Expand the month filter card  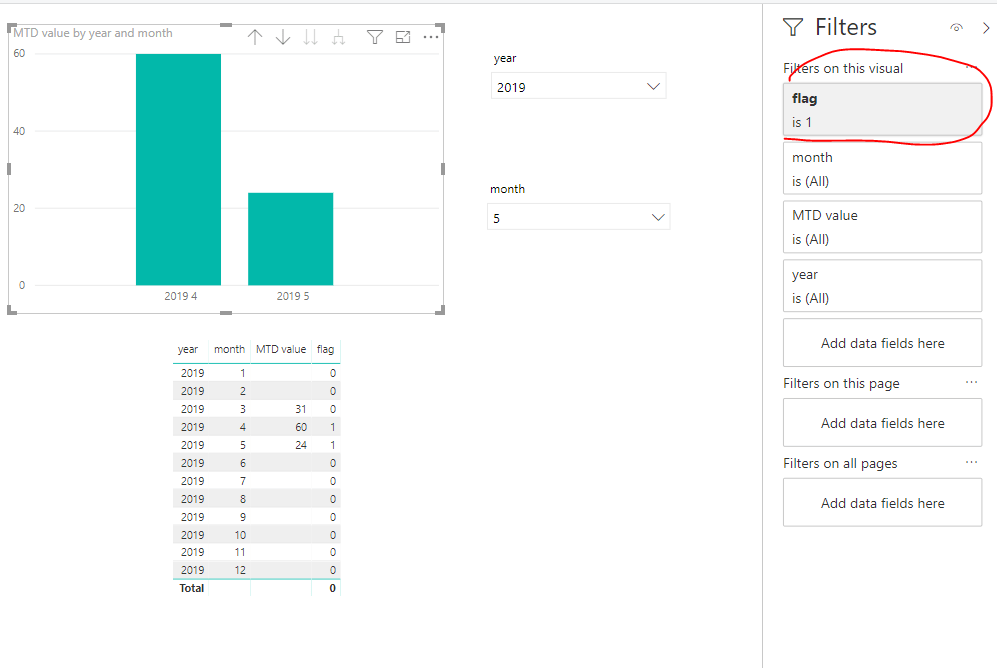pyautogui.click(x=883, y=168)
